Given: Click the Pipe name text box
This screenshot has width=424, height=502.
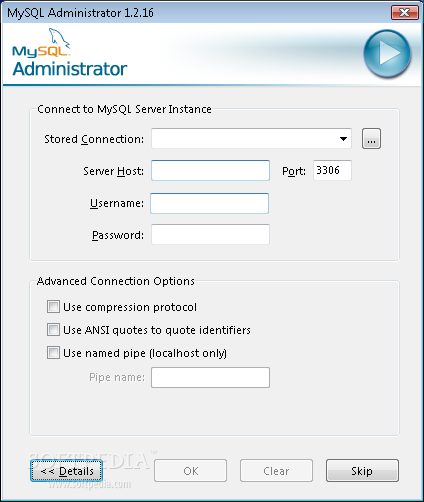Looking at the screenshot, I should (210, 377).
